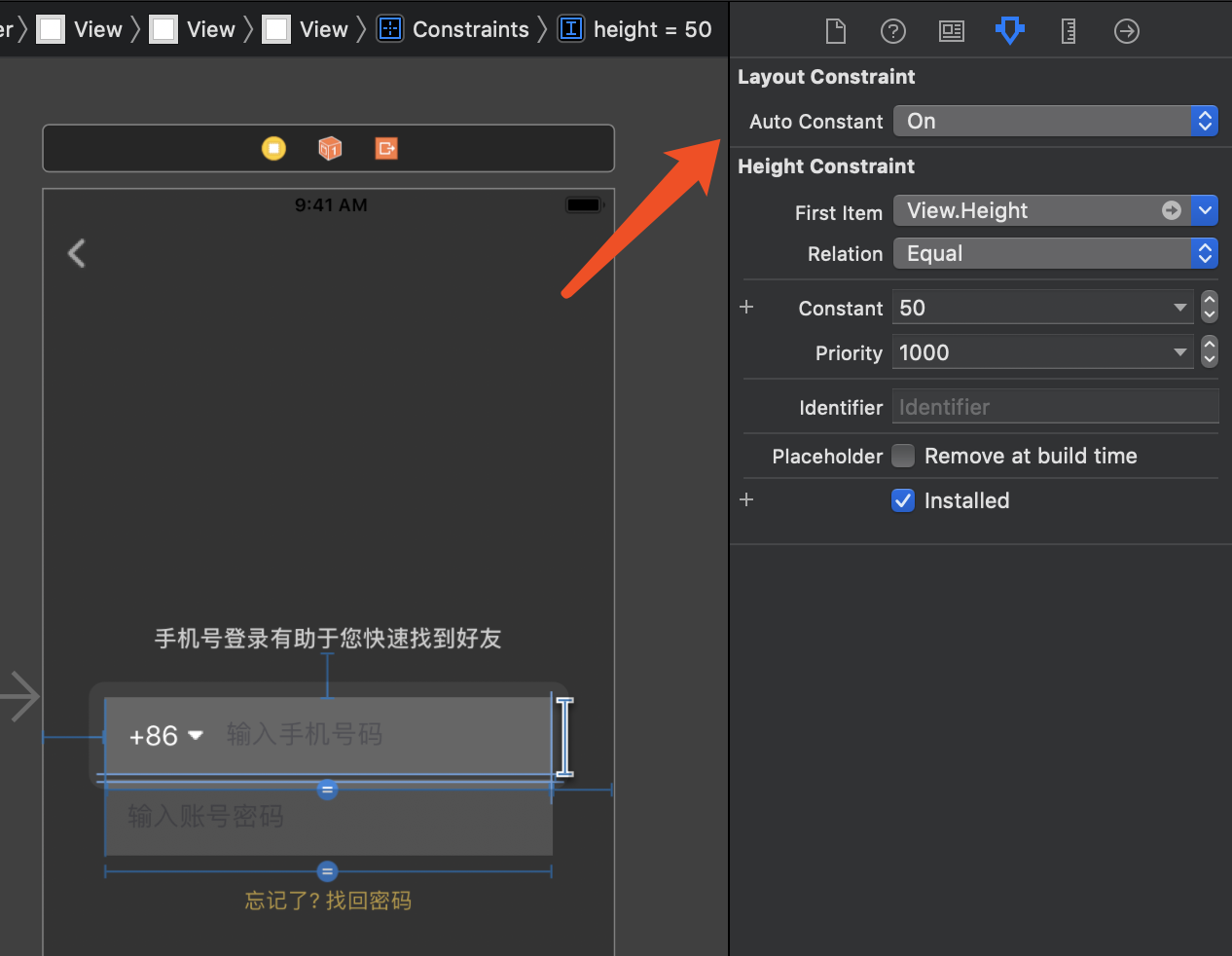Open the File inspector tab
This screenshot has height=956, width=1232.
click(835, 31)
